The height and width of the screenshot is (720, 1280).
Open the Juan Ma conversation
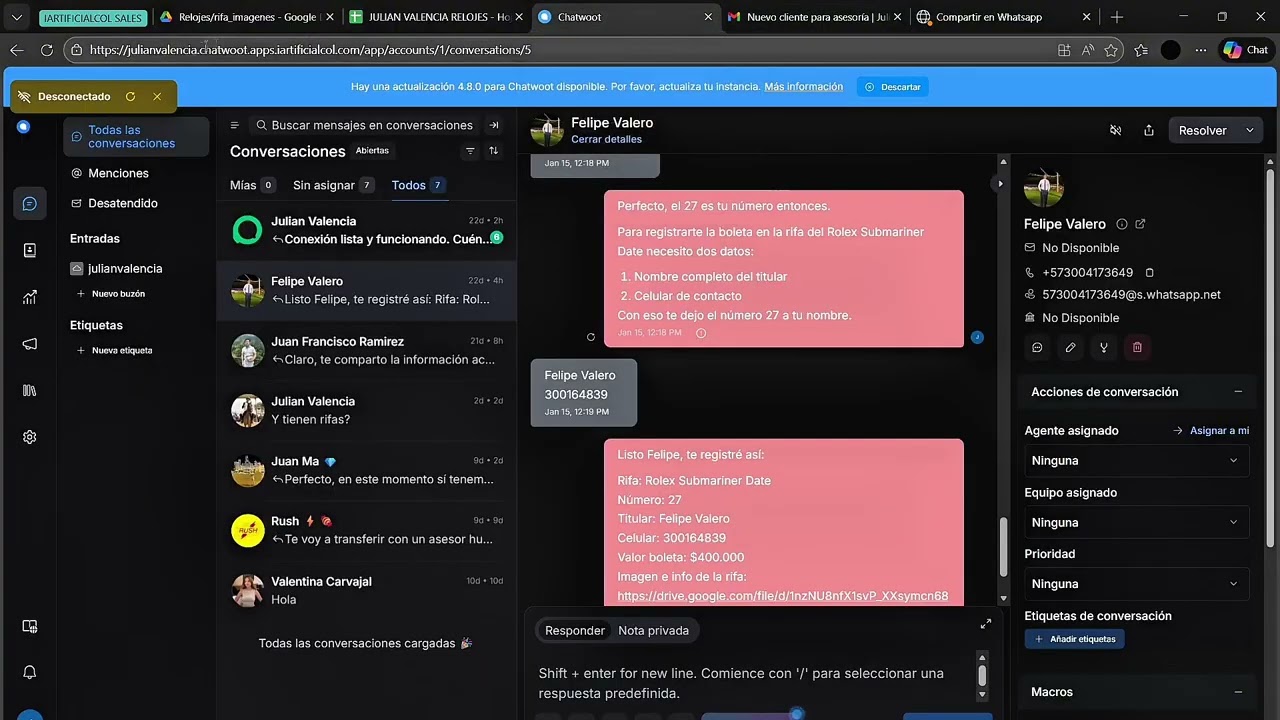[367, 471]
